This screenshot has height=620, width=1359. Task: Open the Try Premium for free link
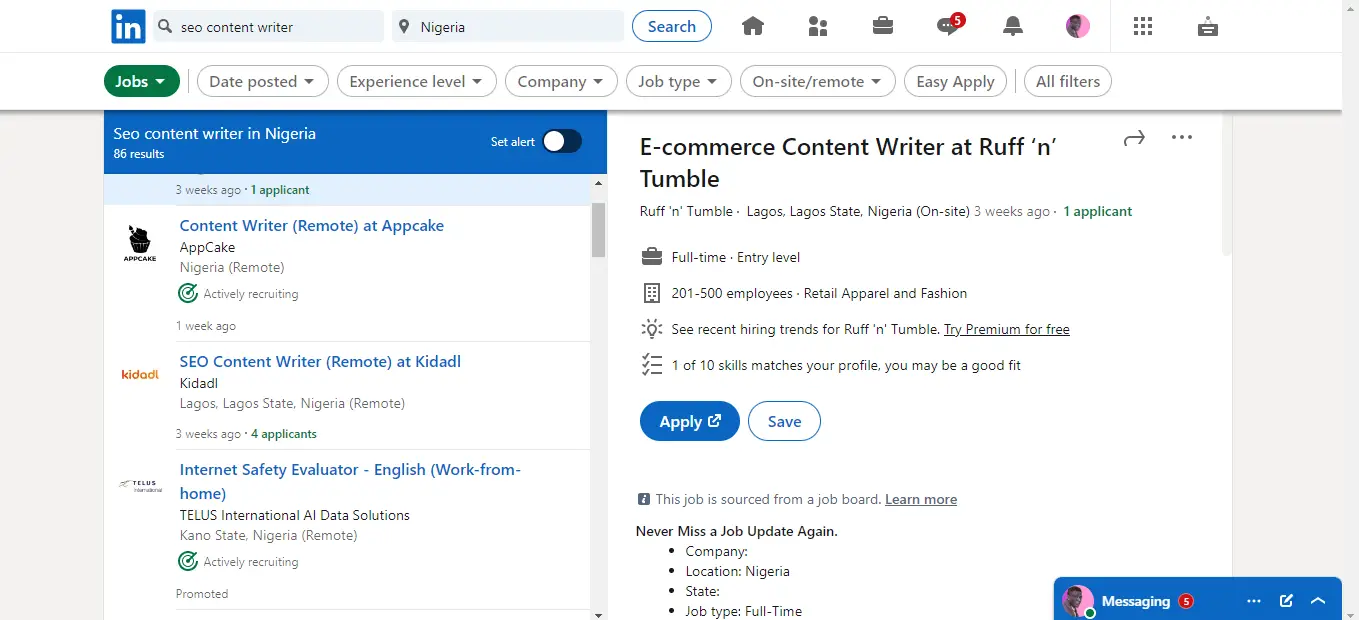coord(1007,329)
